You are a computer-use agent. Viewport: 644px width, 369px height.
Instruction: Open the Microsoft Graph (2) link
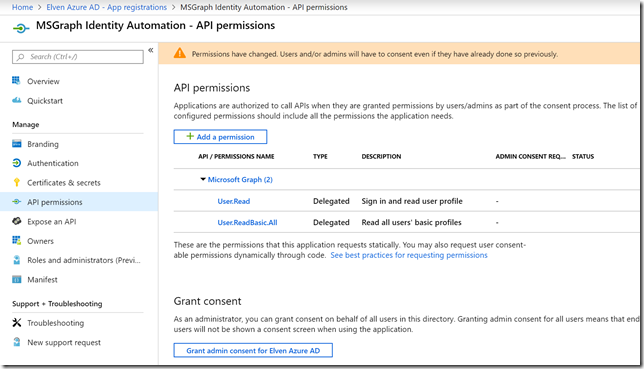[x=240, y=180]
